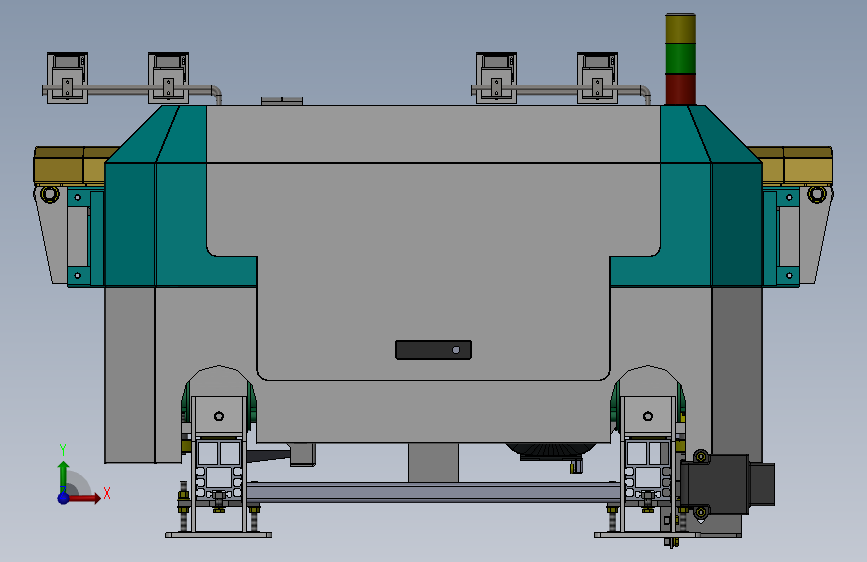Select the pipe elbow near the signal tower
Image resolution: width=867 pixels, height=562 pixels.
tap(645, 92)
